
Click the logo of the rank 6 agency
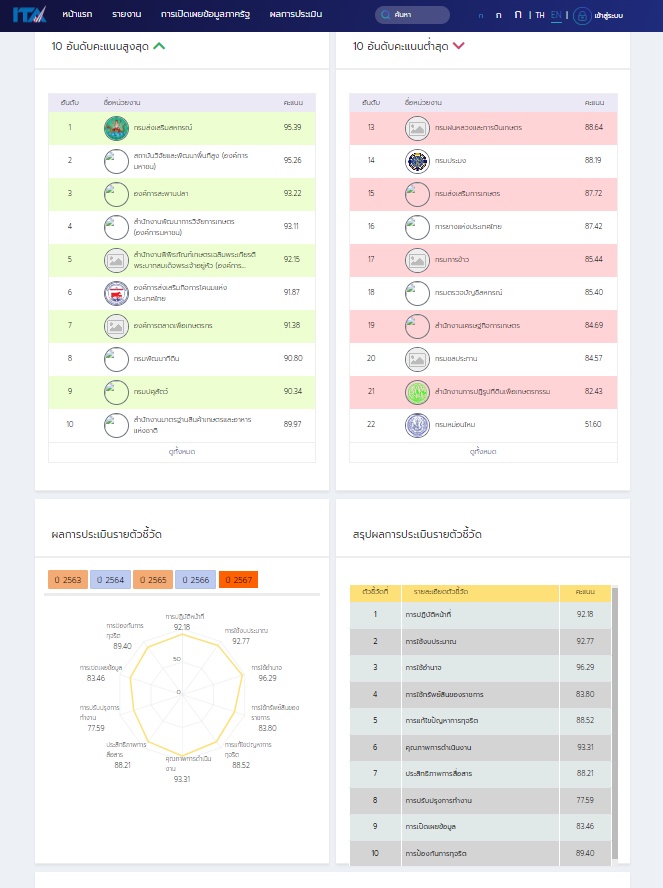click(116, 293)
